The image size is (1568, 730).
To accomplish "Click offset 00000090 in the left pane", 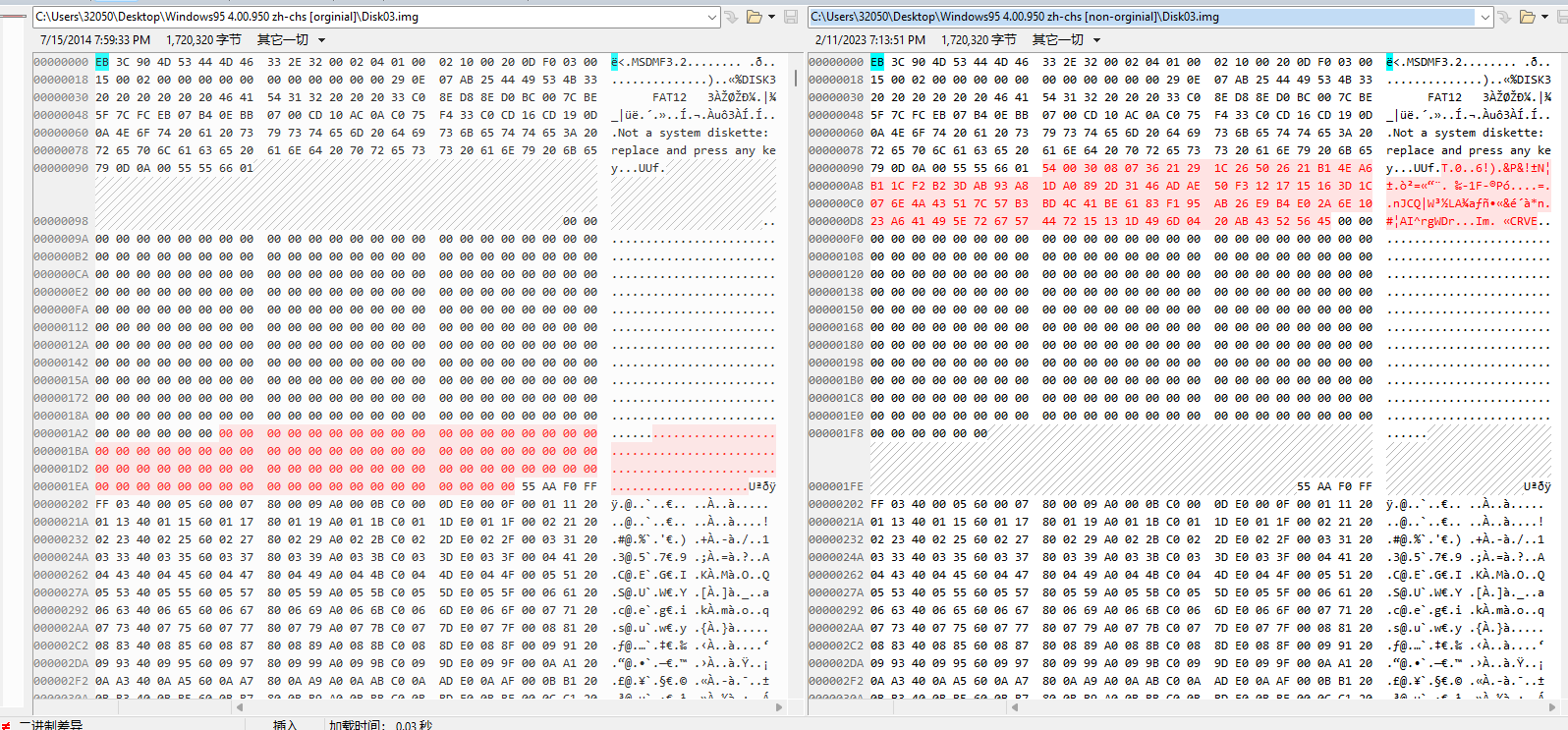I will [61, 168].
